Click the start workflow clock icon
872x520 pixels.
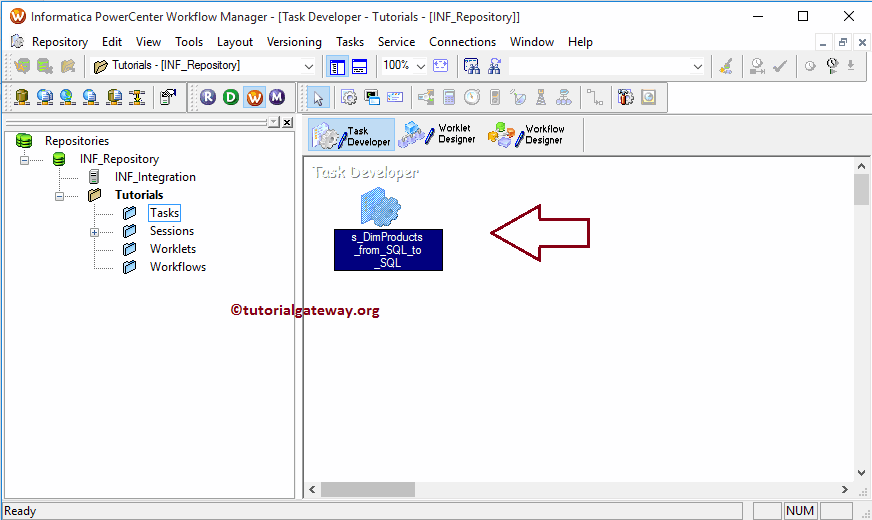coord(810,66)
